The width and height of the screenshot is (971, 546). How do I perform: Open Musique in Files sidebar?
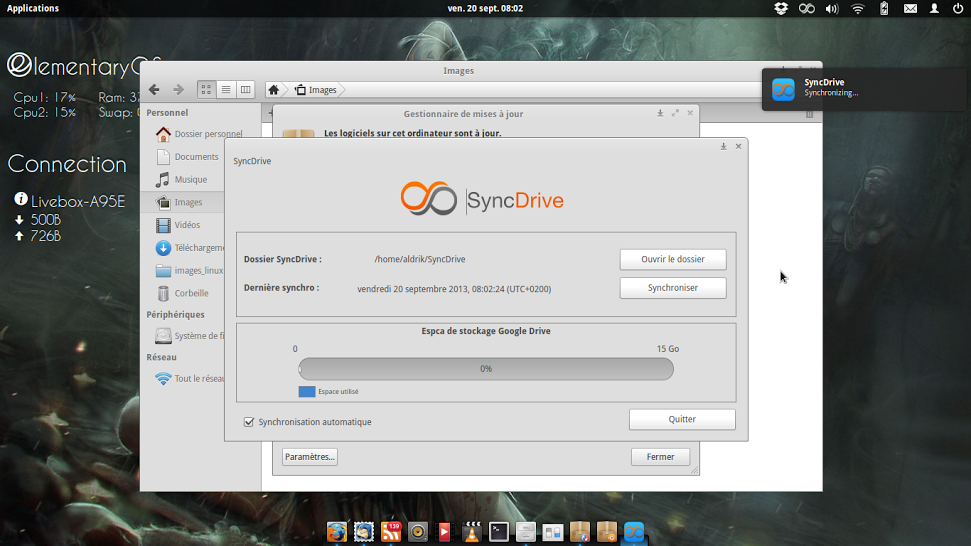[x=181, y=180]
